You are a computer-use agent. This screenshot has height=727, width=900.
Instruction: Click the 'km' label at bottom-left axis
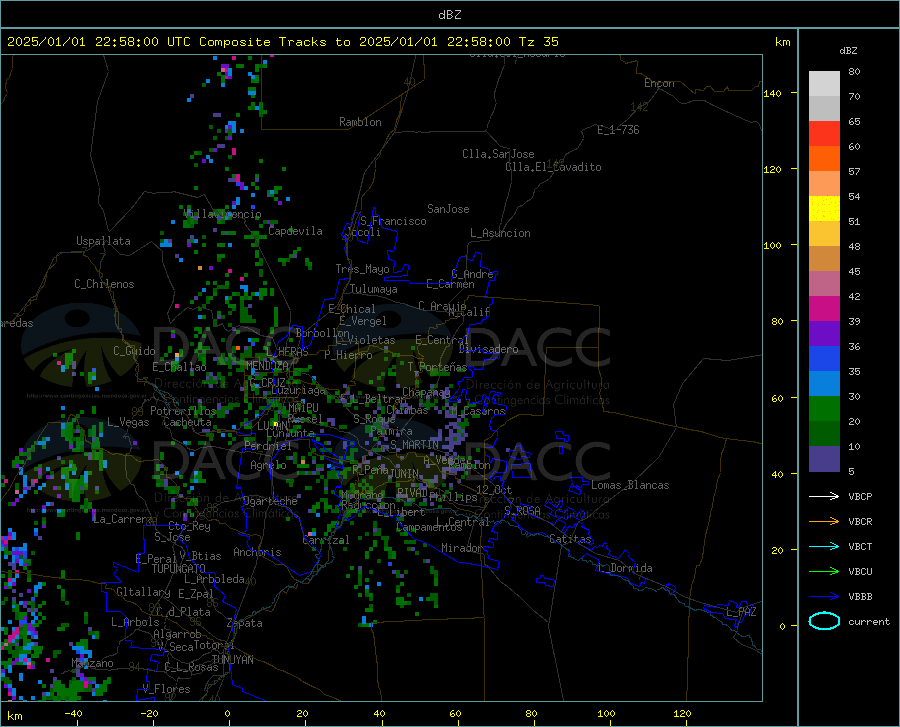point(14,716)
